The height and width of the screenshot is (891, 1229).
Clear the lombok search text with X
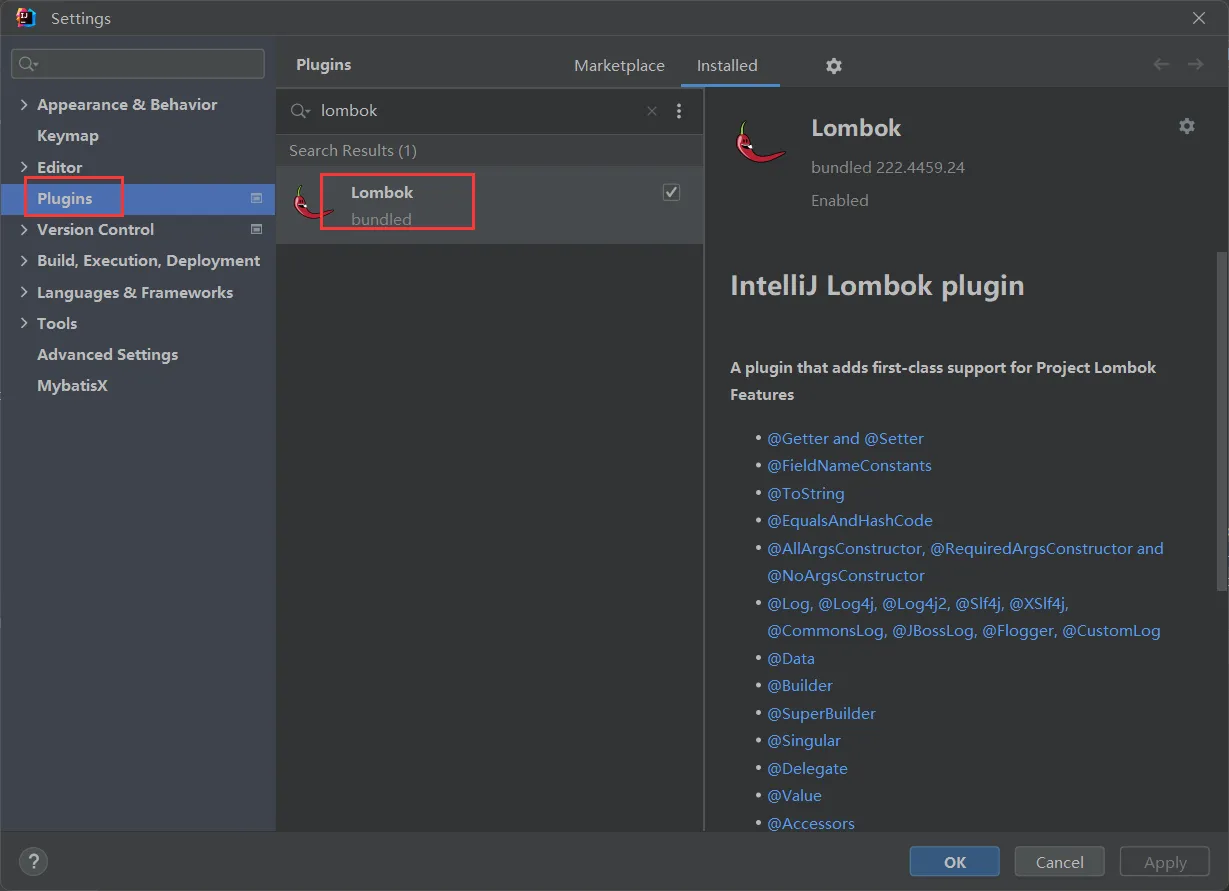652,111
